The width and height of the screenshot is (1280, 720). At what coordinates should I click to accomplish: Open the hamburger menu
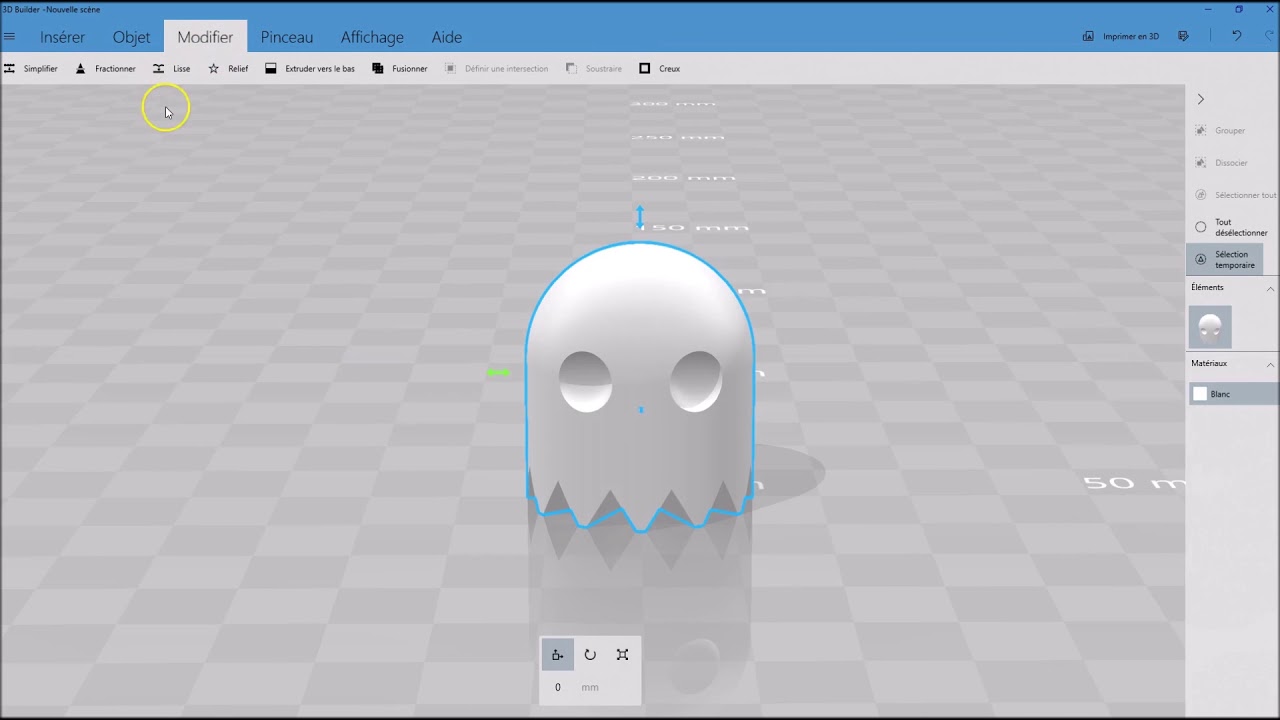point(9,37)
